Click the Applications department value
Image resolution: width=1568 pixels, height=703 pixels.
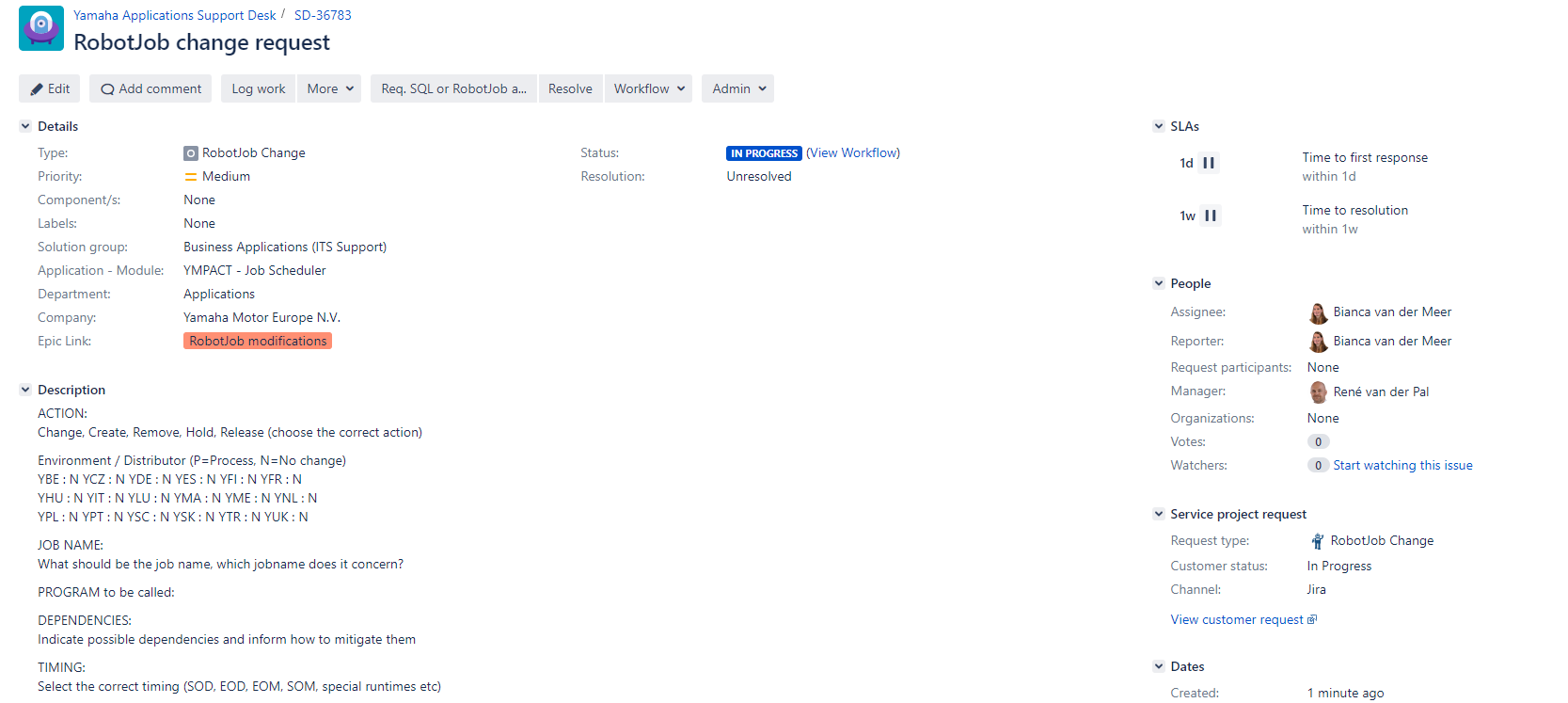tap(219, 294)
